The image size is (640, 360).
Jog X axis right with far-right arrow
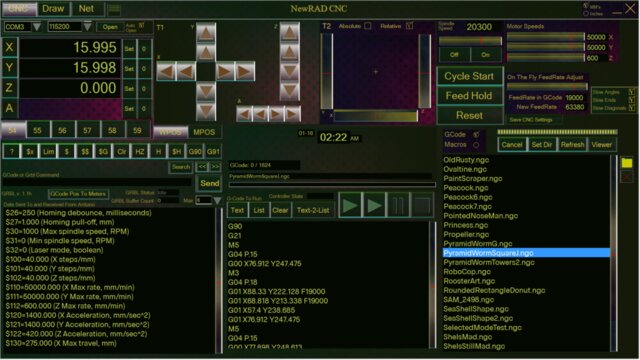(x=244, y=72)
